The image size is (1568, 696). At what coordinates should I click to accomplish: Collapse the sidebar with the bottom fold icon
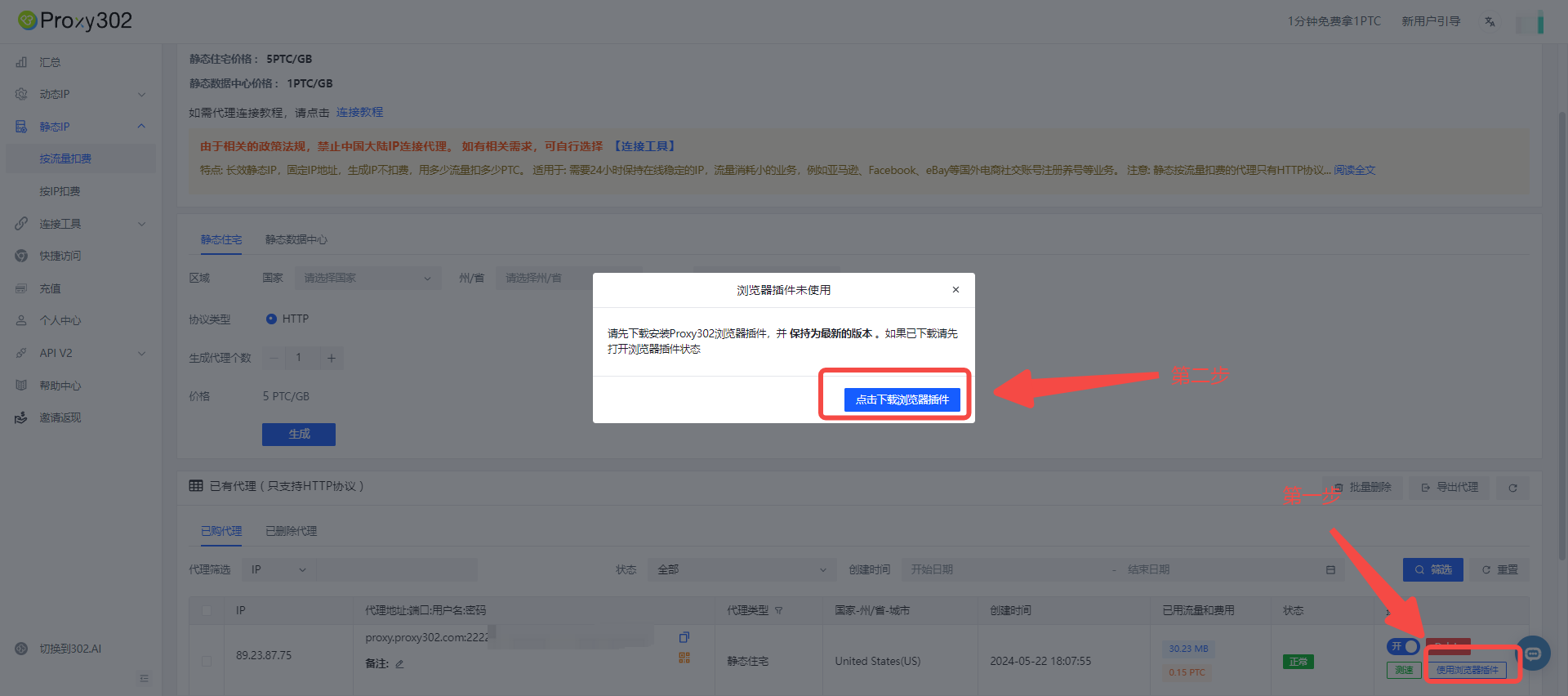(144, 678)
